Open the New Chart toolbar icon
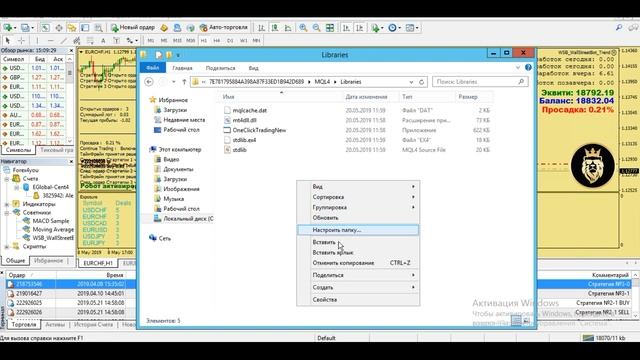The width and height of the screenshot is (640, 360). (7, 28)
